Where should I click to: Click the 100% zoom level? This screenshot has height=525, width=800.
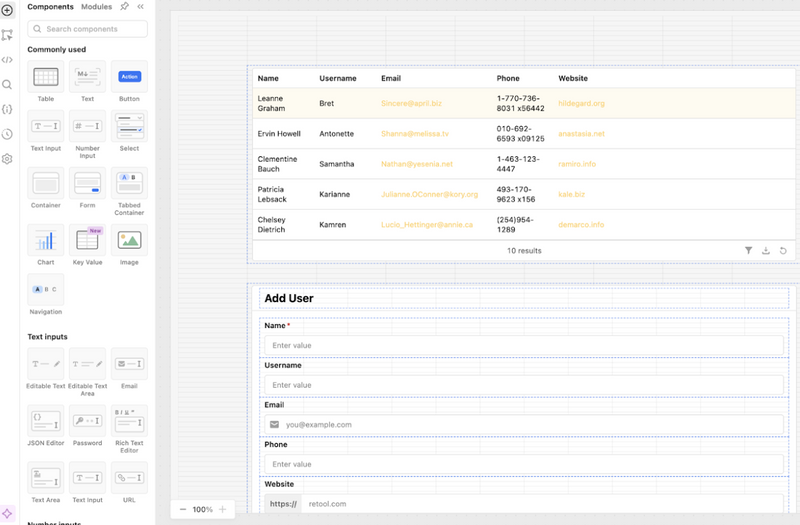click(x=203, y=509)
